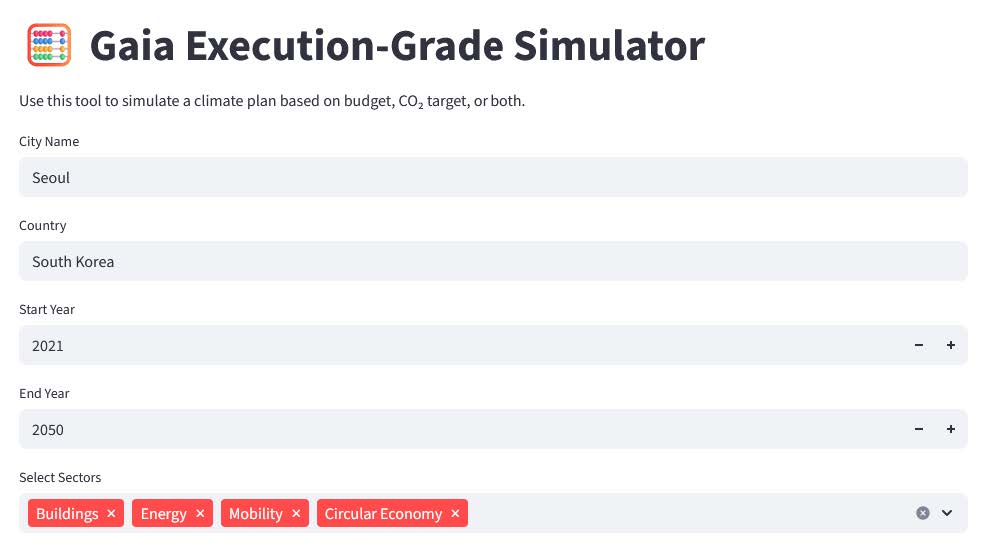Remove the Buildings sector tag
984x552 pixels.
[x=111, y=514]
